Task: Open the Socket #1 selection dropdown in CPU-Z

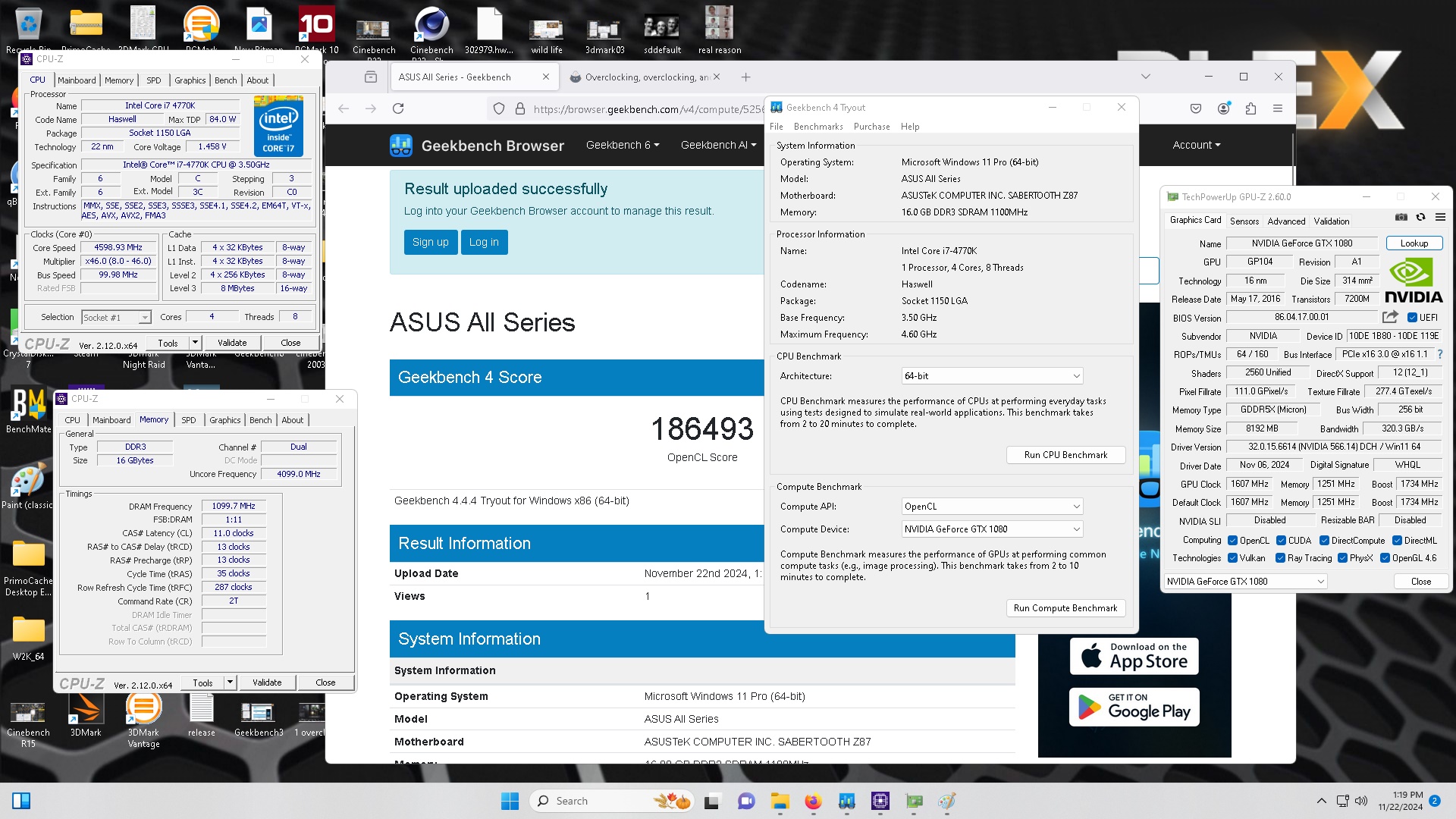Action: (116, 317)
